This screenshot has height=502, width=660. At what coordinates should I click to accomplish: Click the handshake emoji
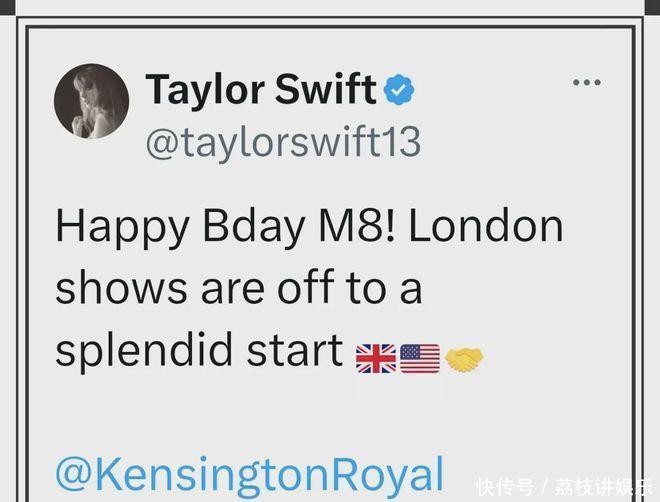464,360
